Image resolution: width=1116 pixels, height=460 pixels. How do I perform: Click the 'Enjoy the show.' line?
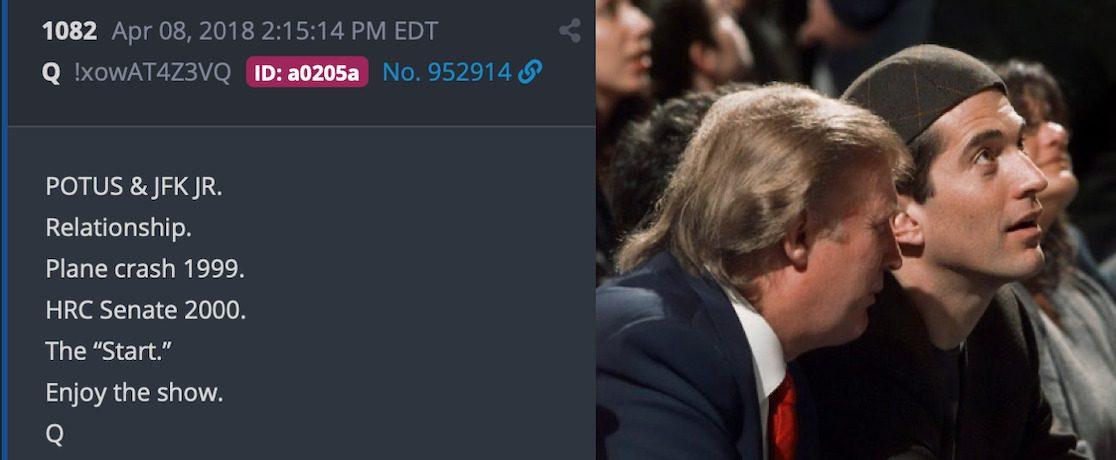[x=135, y=392]
